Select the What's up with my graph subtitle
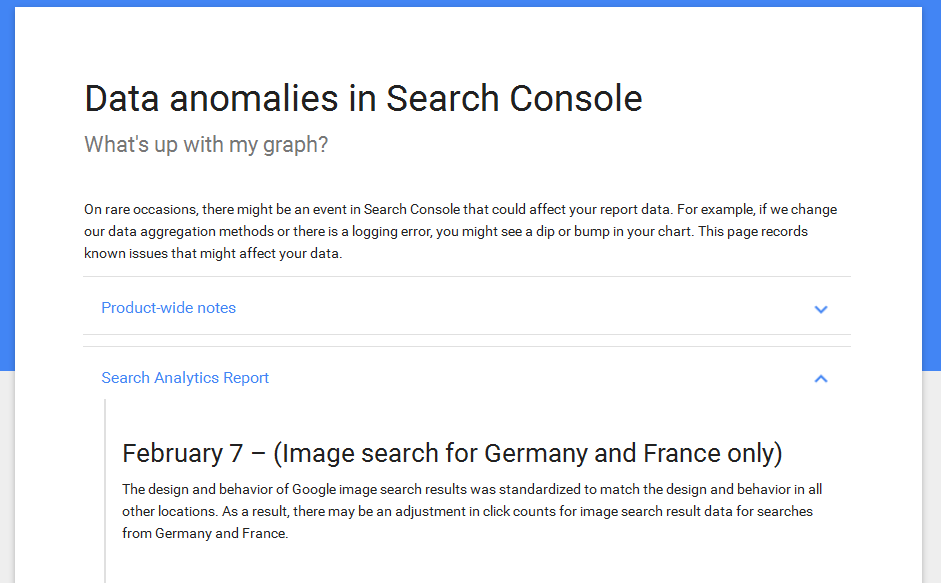Screen dimensions: 941x583 pyautogui.click(x=205, y=144)
